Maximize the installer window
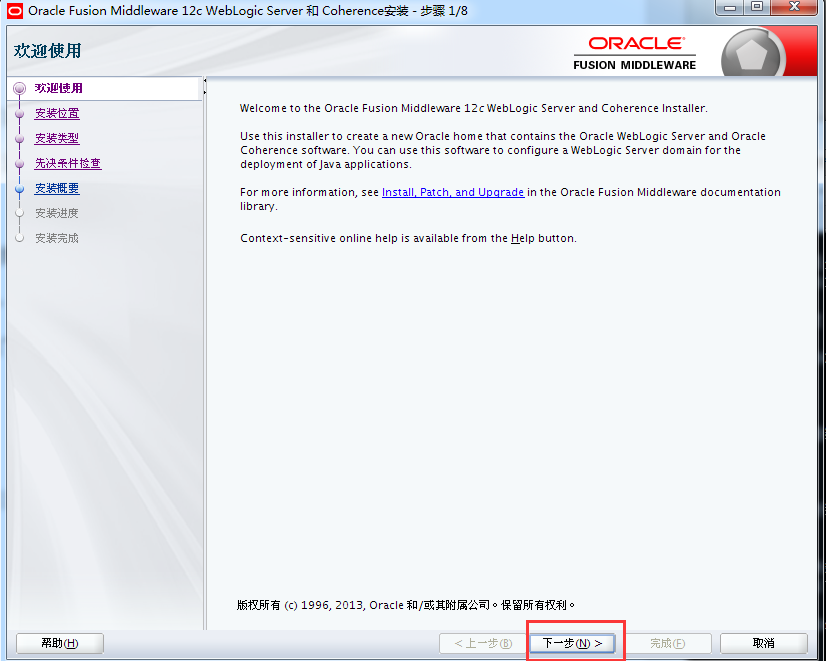The image size is (826, 661). point(757,7)
